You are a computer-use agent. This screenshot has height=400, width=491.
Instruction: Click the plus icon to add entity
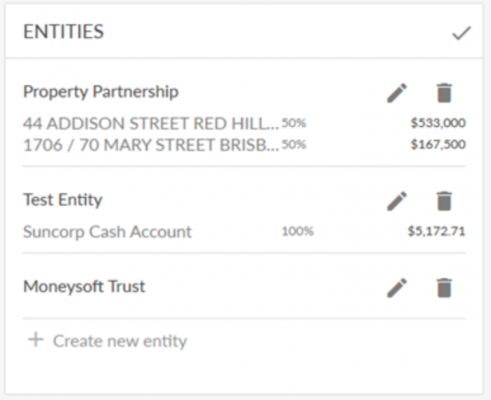click(36, 340)
